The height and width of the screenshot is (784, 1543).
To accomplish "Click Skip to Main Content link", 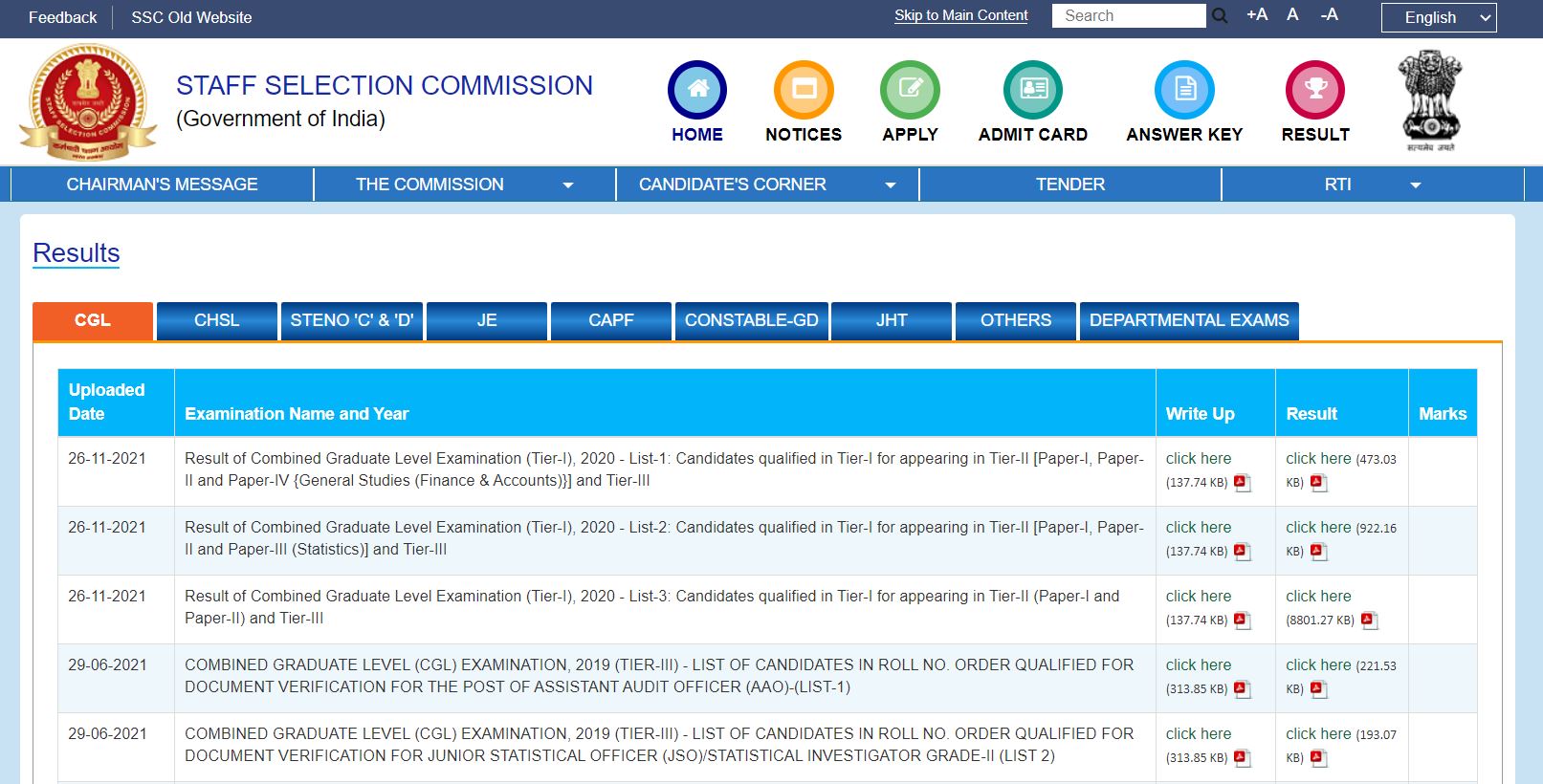I will 961,15.
